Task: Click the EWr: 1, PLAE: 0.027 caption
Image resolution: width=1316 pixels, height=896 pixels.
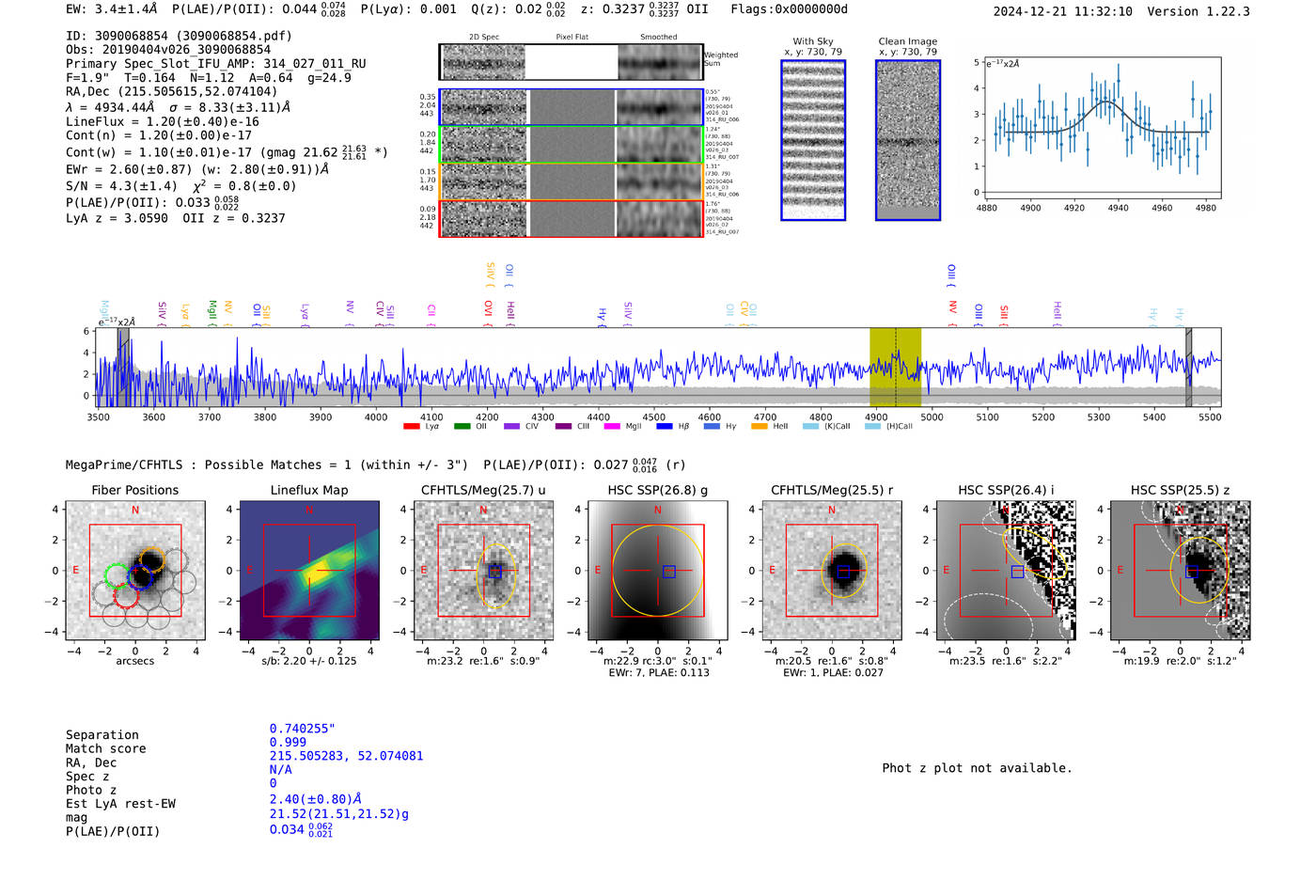Action: (x=832, y=672)
